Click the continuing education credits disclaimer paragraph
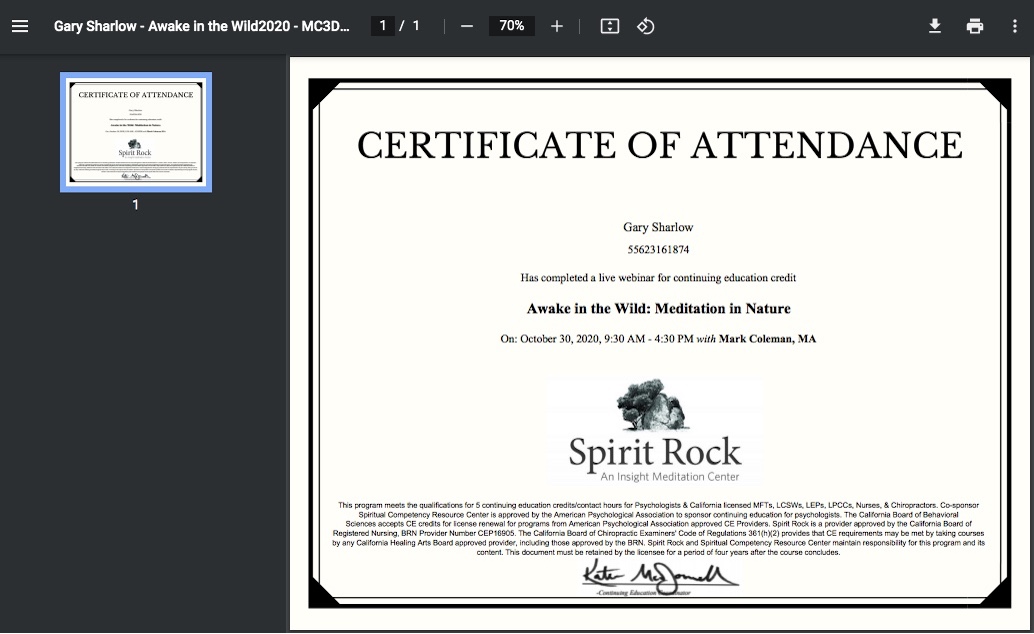Image resolution: width=1034 pixels, height=634 pixels. [658, 528]
